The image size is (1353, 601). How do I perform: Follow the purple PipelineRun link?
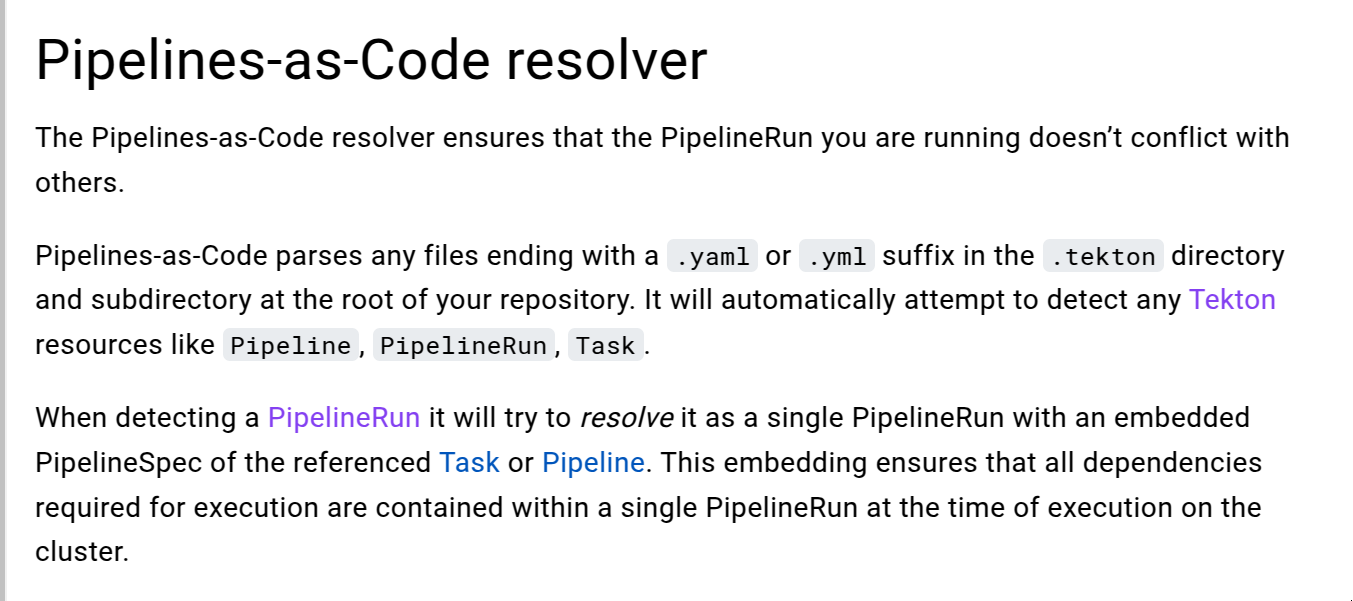[x=344, y=417]
